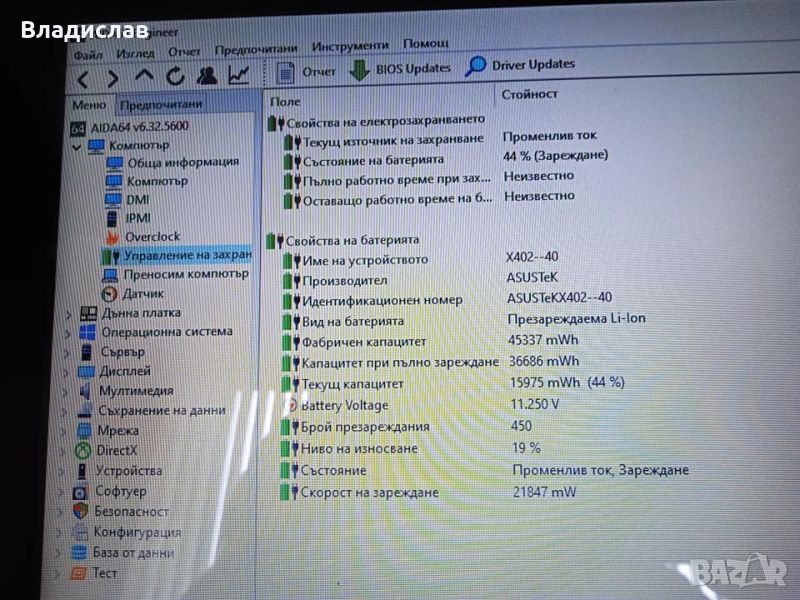Click the DirectX Xbox icon
The height and width of the screenshot is (600, 800).
[83, 451]
